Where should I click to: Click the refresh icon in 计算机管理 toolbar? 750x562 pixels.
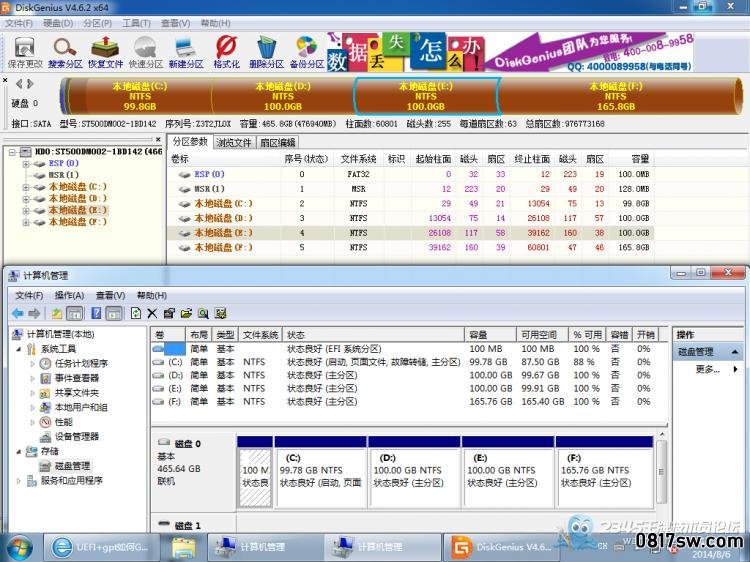[136, 313]
